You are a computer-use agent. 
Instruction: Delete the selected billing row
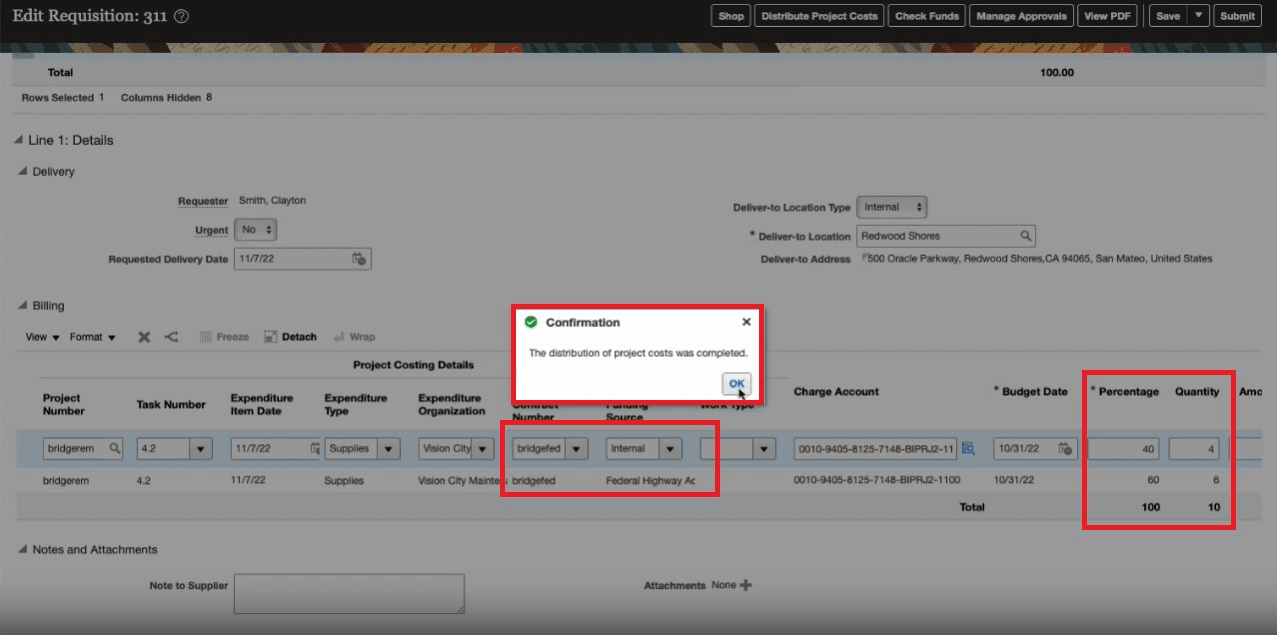pos(146,337)
